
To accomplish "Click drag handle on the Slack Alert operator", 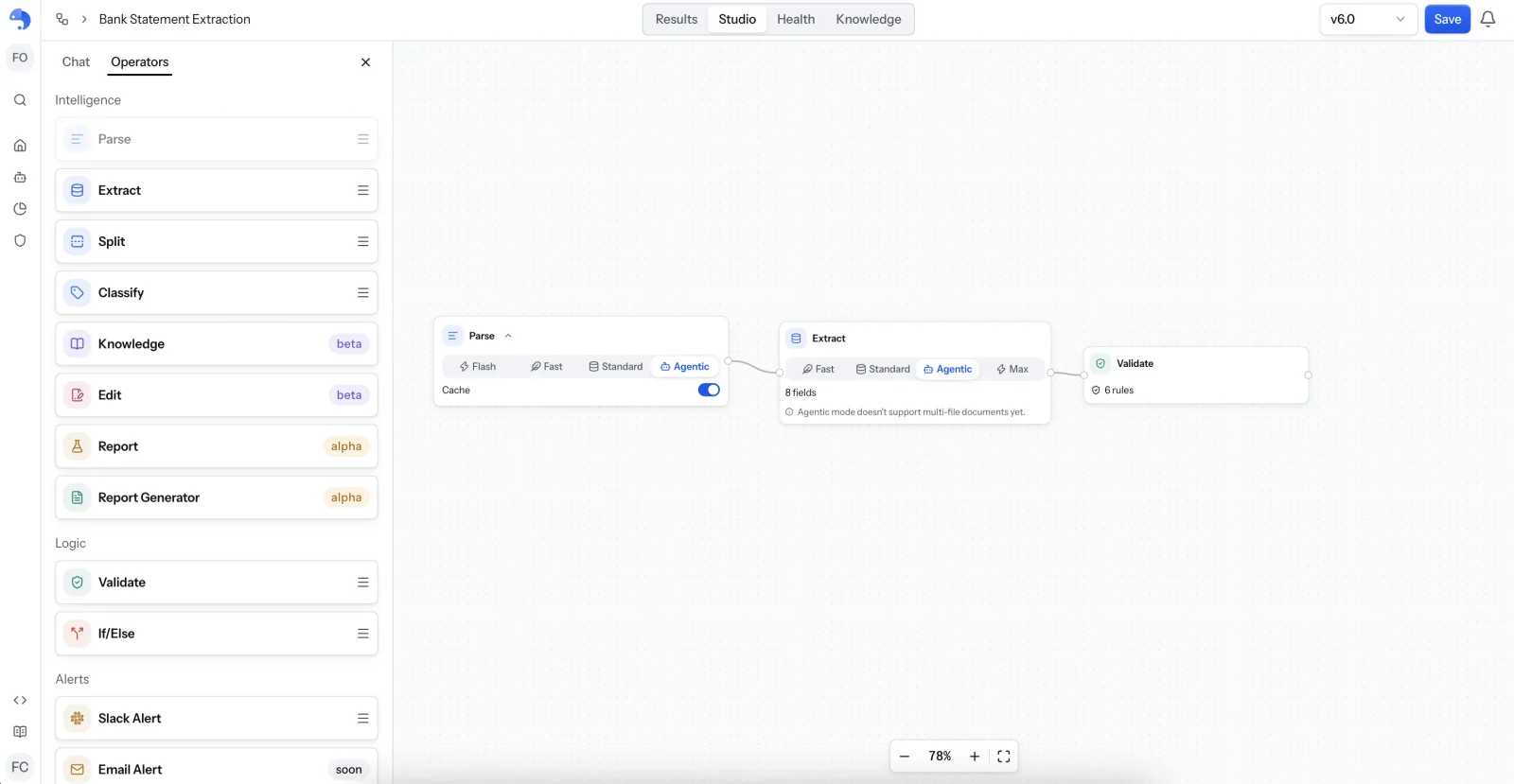I will [363, 719].
